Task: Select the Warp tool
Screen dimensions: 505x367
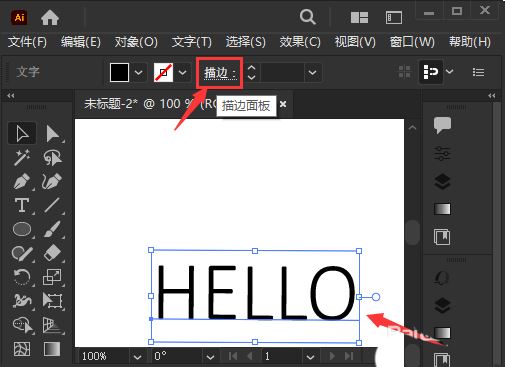Action: tap(22, 301)
